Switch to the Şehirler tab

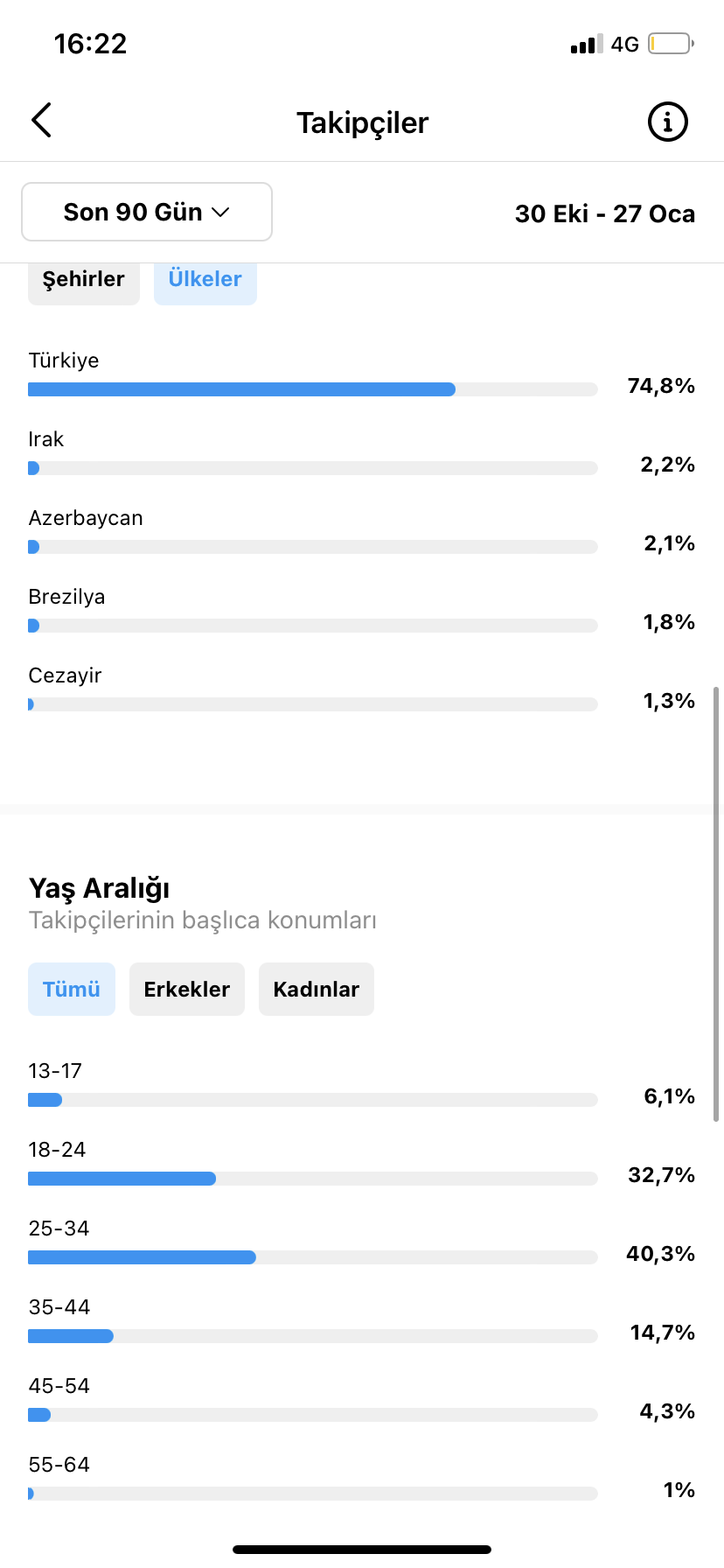pyautogui.click(x=84, y=279)
